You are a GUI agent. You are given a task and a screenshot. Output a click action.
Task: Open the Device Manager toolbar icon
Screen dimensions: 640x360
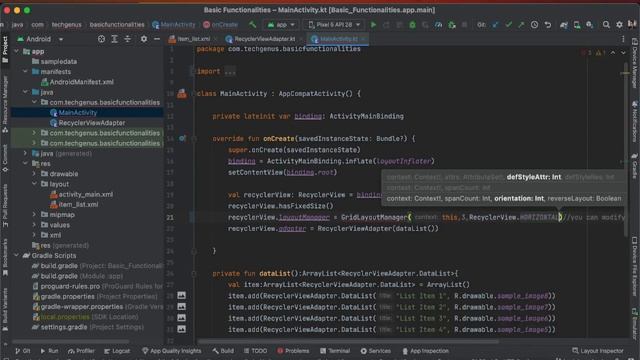577,25
